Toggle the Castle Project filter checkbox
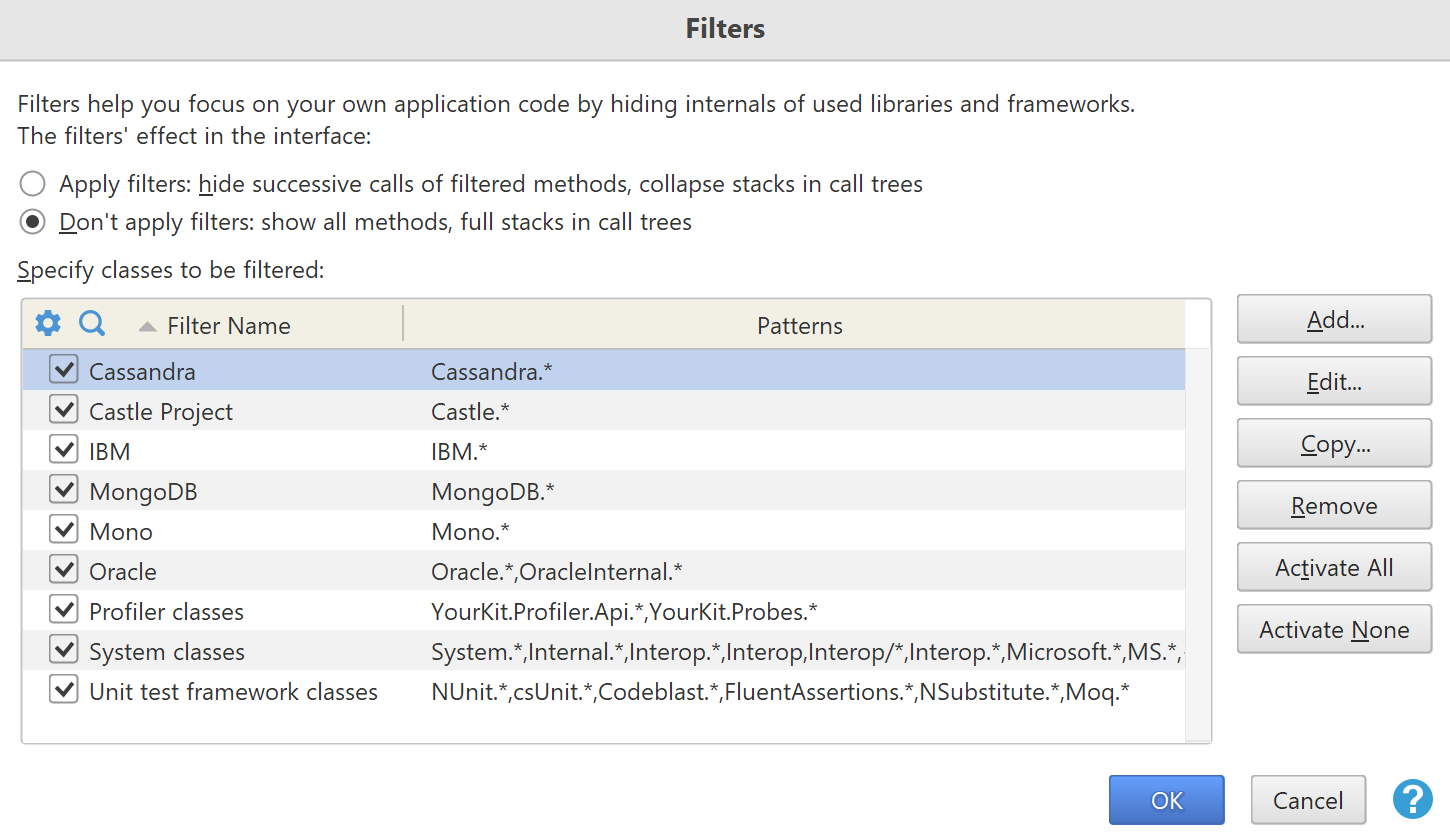This screenshot has width=1450, height=840. tap(64, 410)
